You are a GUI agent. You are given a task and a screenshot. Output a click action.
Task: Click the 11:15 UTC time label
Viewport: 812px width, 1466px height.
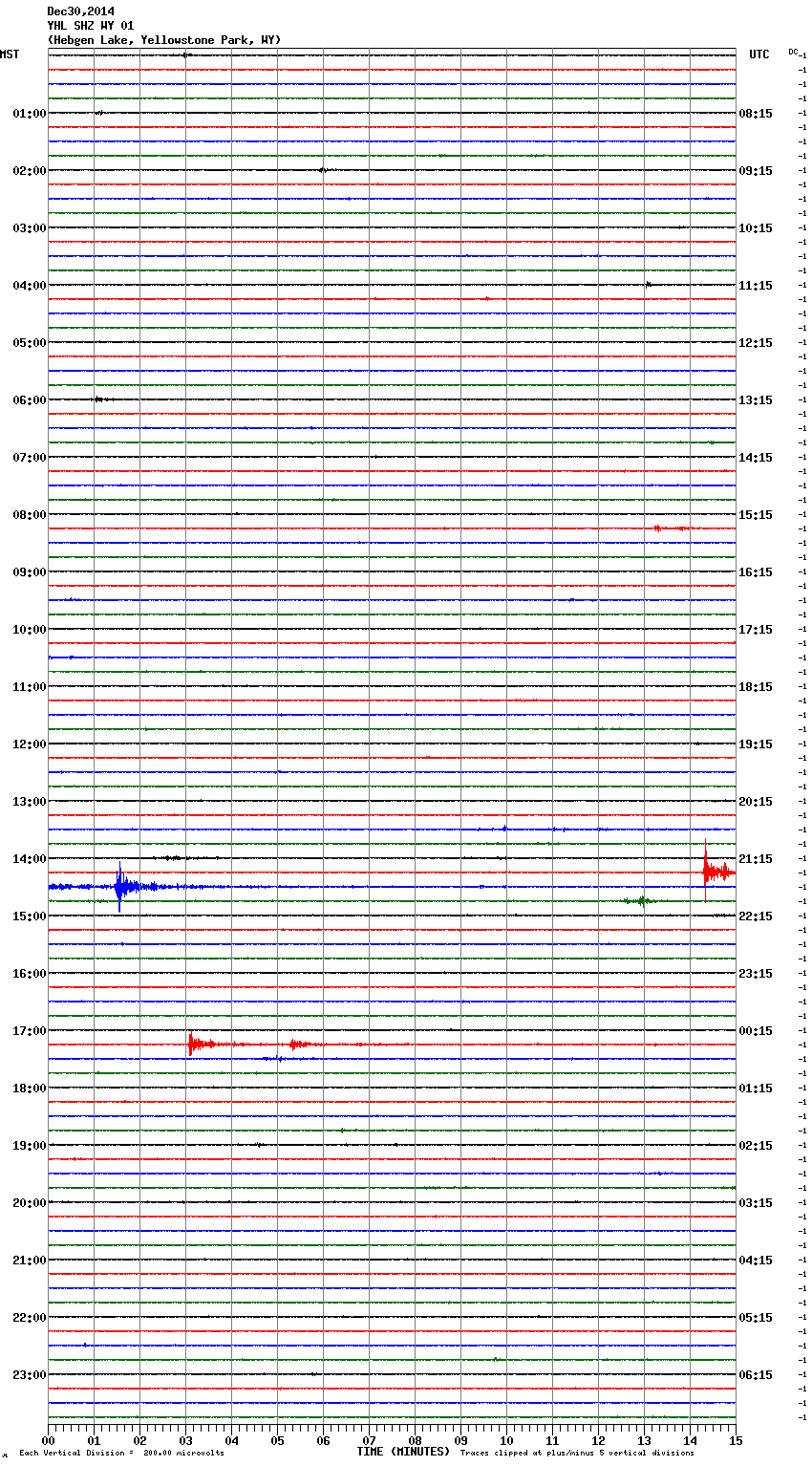click(x=756, y=286)
